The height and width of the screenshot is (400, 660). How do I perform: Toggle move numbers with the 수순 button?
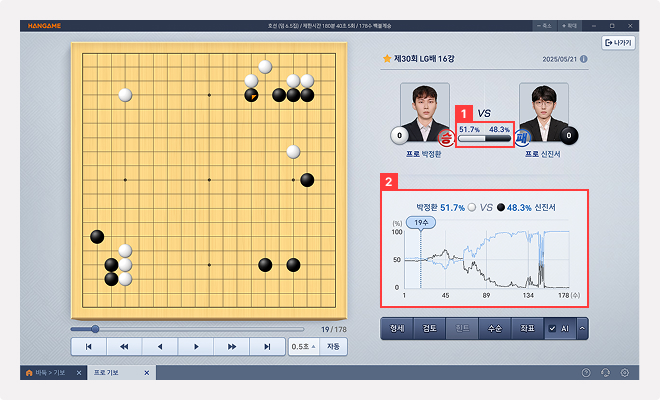coord(495,328)
